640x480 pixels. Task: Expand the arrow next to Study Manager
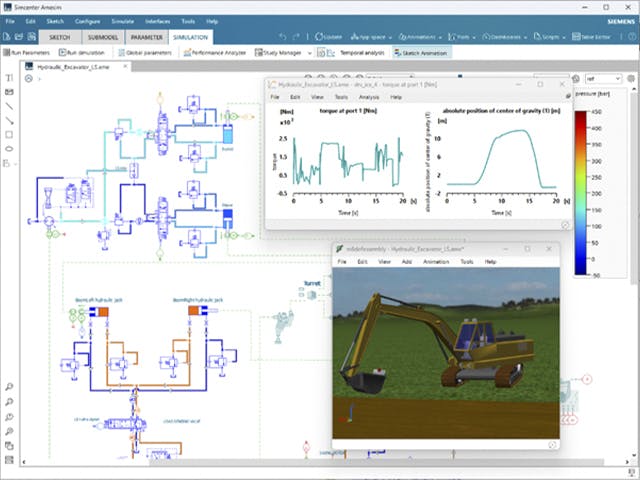click(309, 53)
